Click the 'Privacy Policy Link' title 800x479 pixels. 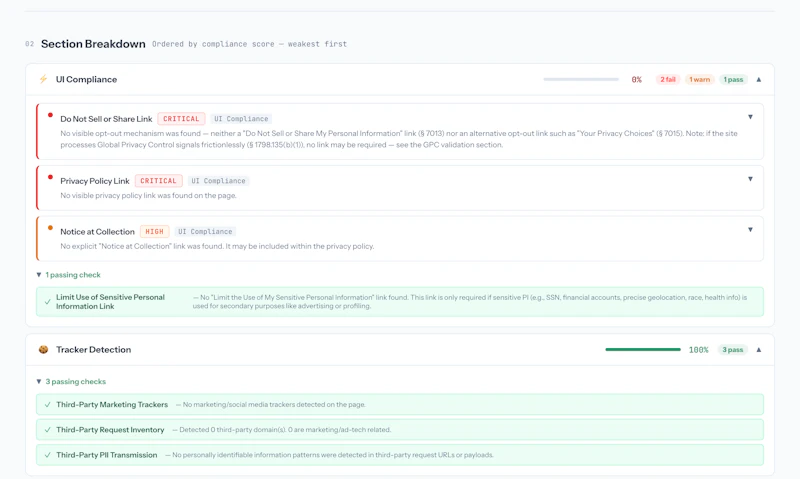95,181
